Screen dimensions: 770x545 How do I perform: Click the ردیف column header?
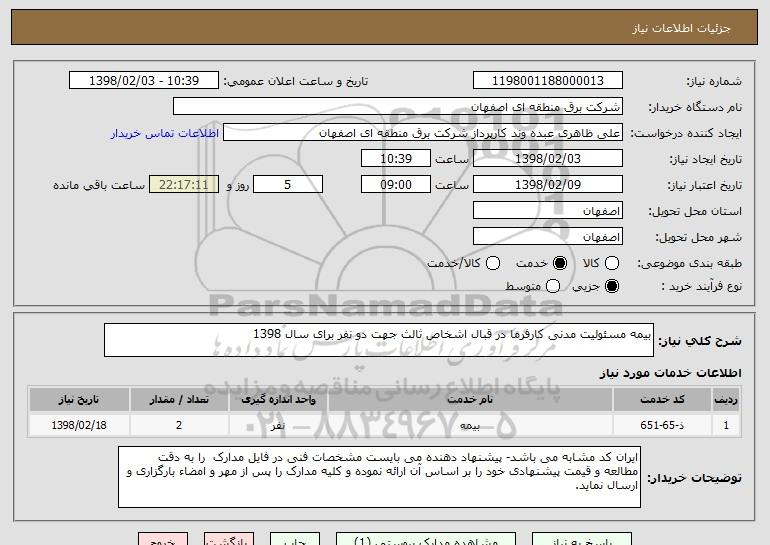coord(726,399)
